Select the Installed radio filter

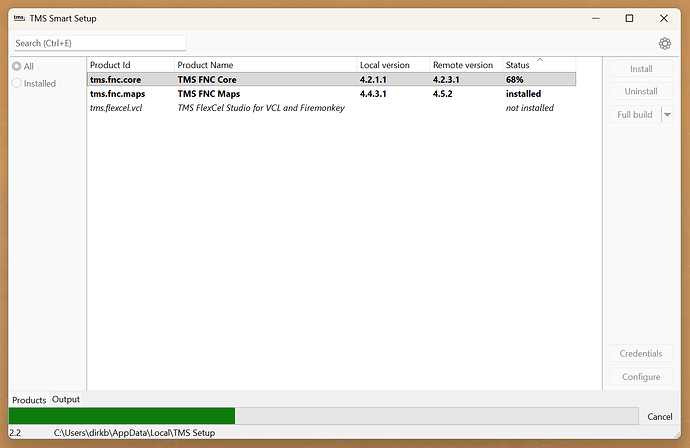point(17,83)
